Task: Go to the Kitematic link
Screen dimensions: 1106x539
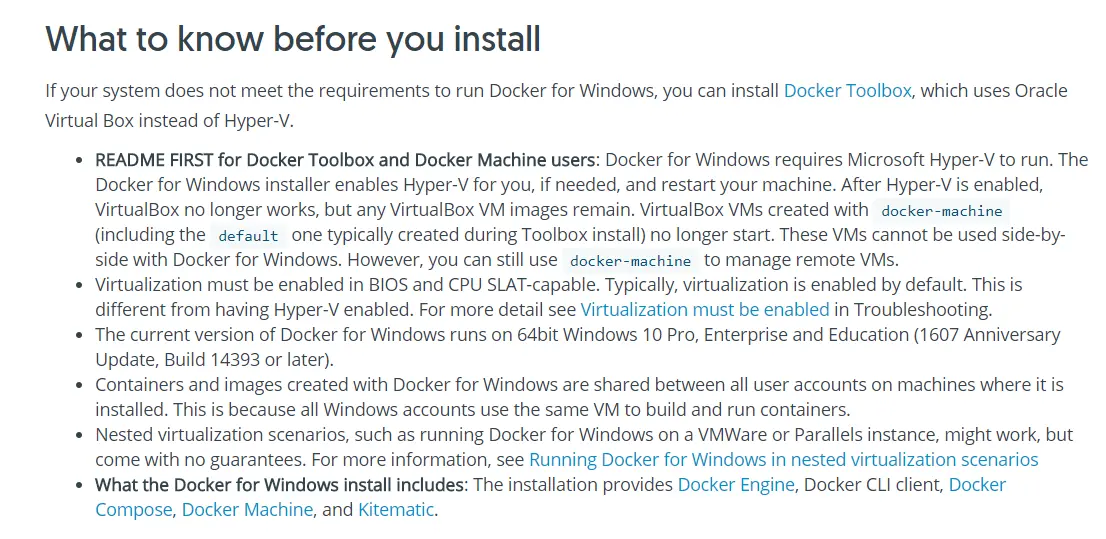Action: click(x=396, y=509)
